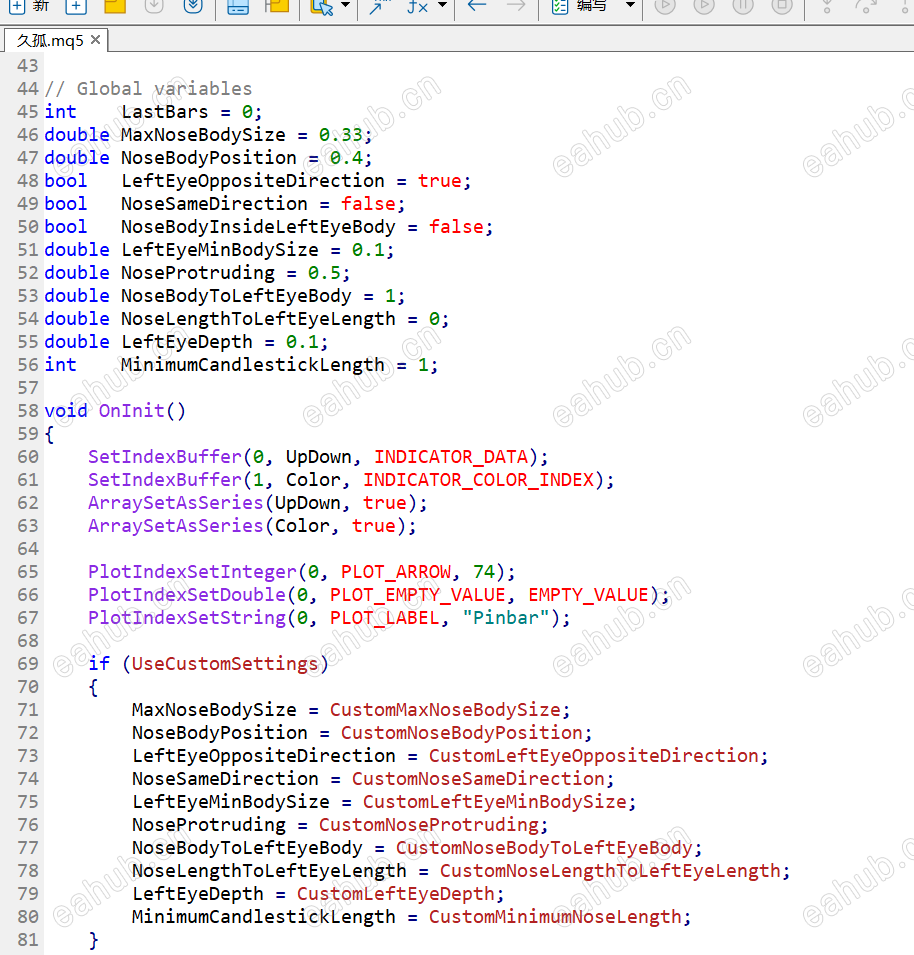Viewport: 914px width, 955px height.
Task: Click 'NoseBodyToLeftEyeBody' on line 53
Action: pyautogui.click(x=236, y=295)
